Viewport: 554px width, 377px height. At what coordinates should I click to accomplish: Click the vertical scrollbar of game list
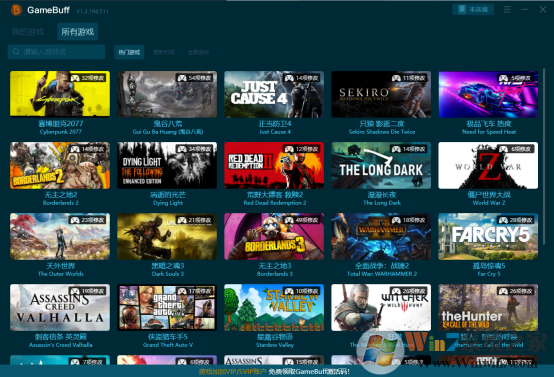coord(543,157)
